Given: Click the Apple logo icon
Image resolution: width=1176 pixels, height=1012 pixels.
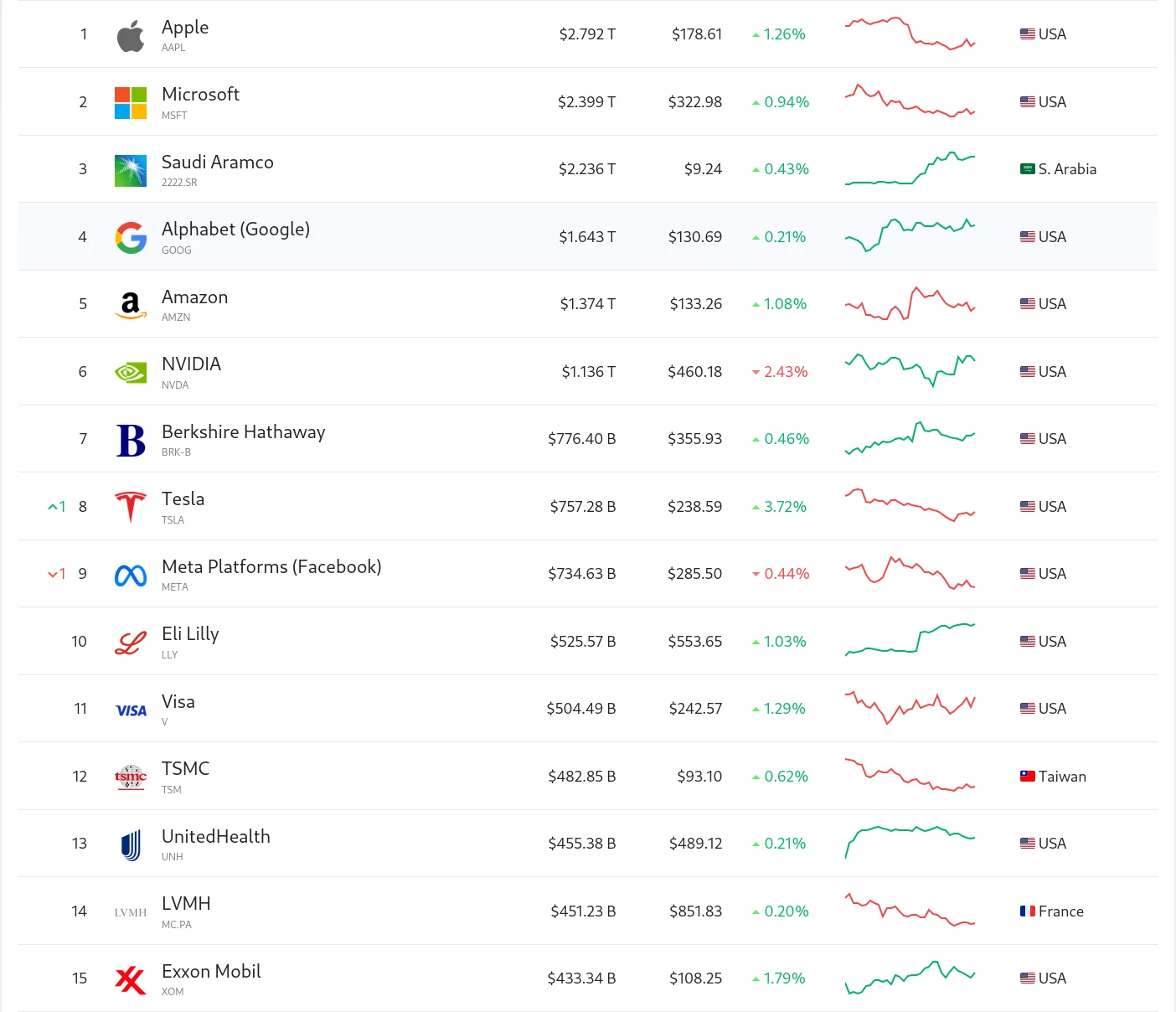Looking at the screenshot, I should coord(131,35).
